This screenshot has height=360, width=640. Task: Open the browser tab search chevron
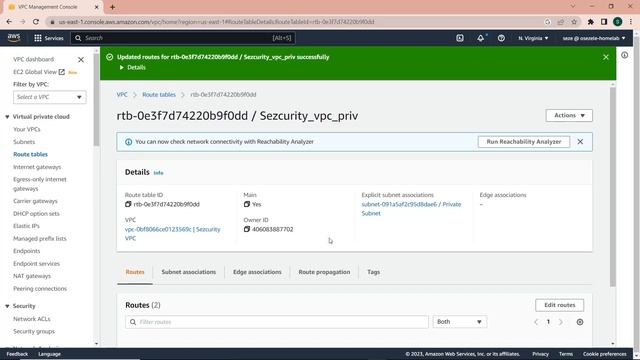[573, 7]
